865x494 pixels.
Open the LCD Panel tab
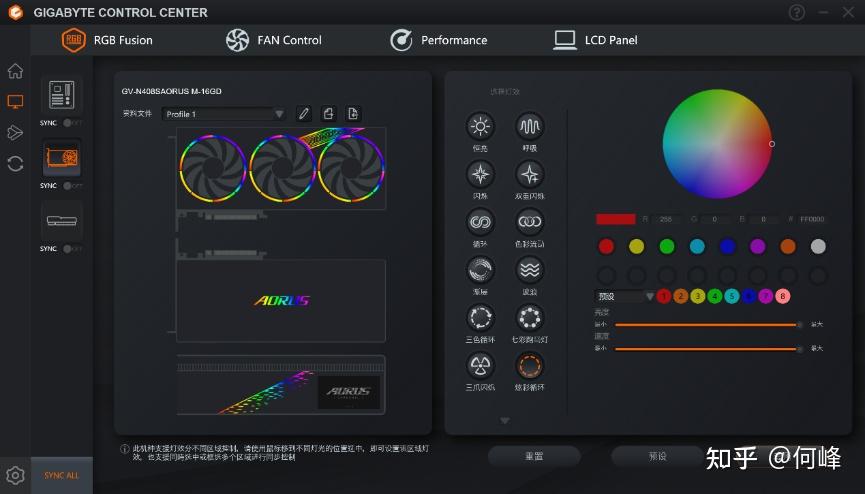point(595,40)
